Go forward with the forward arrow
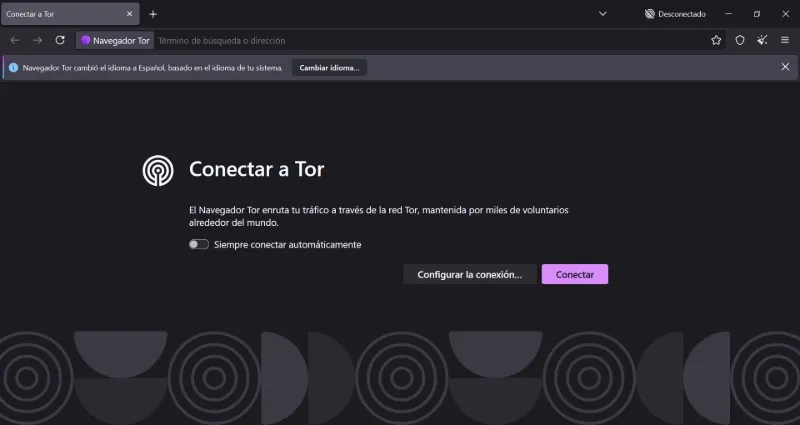 pos(37,40)
